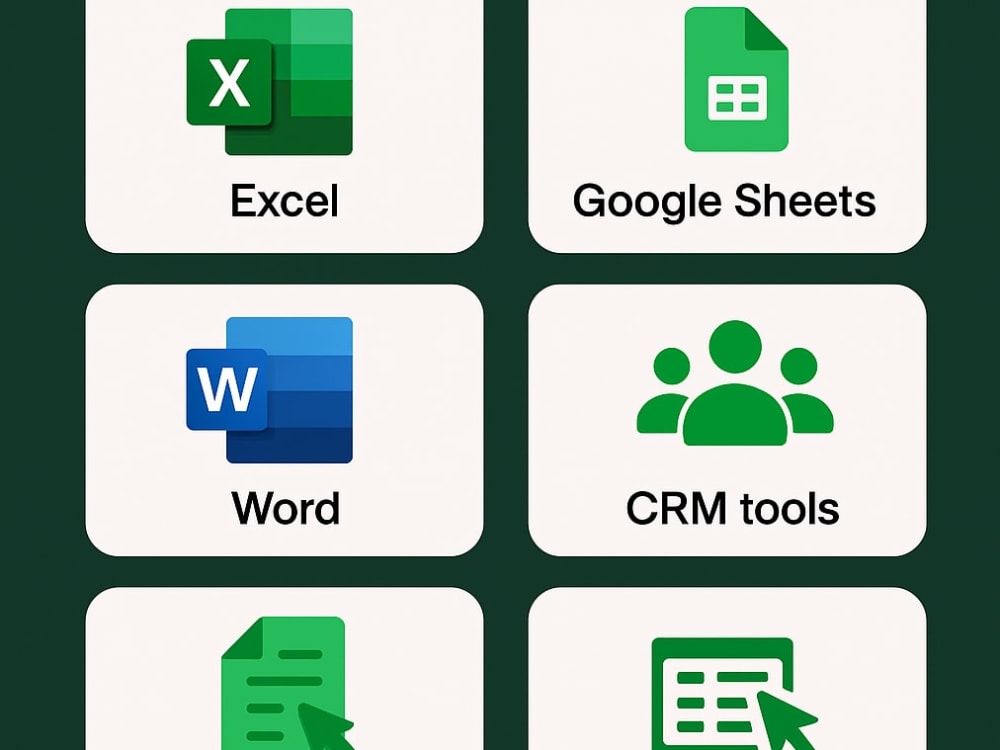Click the Word app icon
Screen dimensions: 1000x750
point(270,390)
